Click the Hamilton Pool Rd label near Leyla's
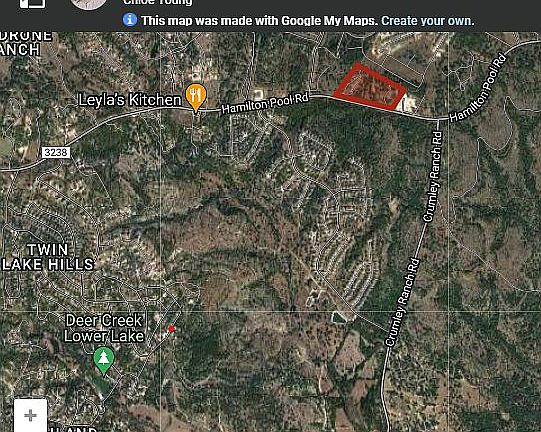This screenshot has width=541, height=432. click(265, 103)
